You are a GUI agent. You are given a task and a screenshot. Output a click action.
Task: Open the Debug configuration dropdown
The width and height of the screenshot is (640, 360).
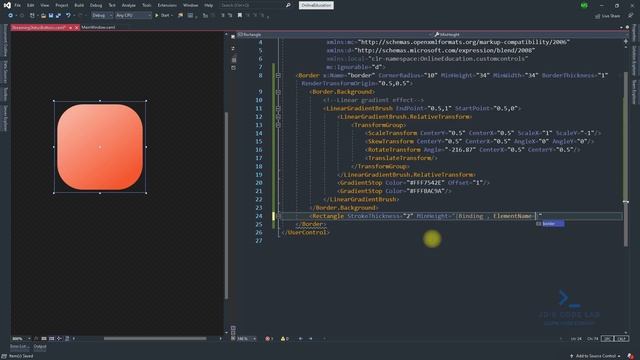pyautogui.click(x=102, y=16)
